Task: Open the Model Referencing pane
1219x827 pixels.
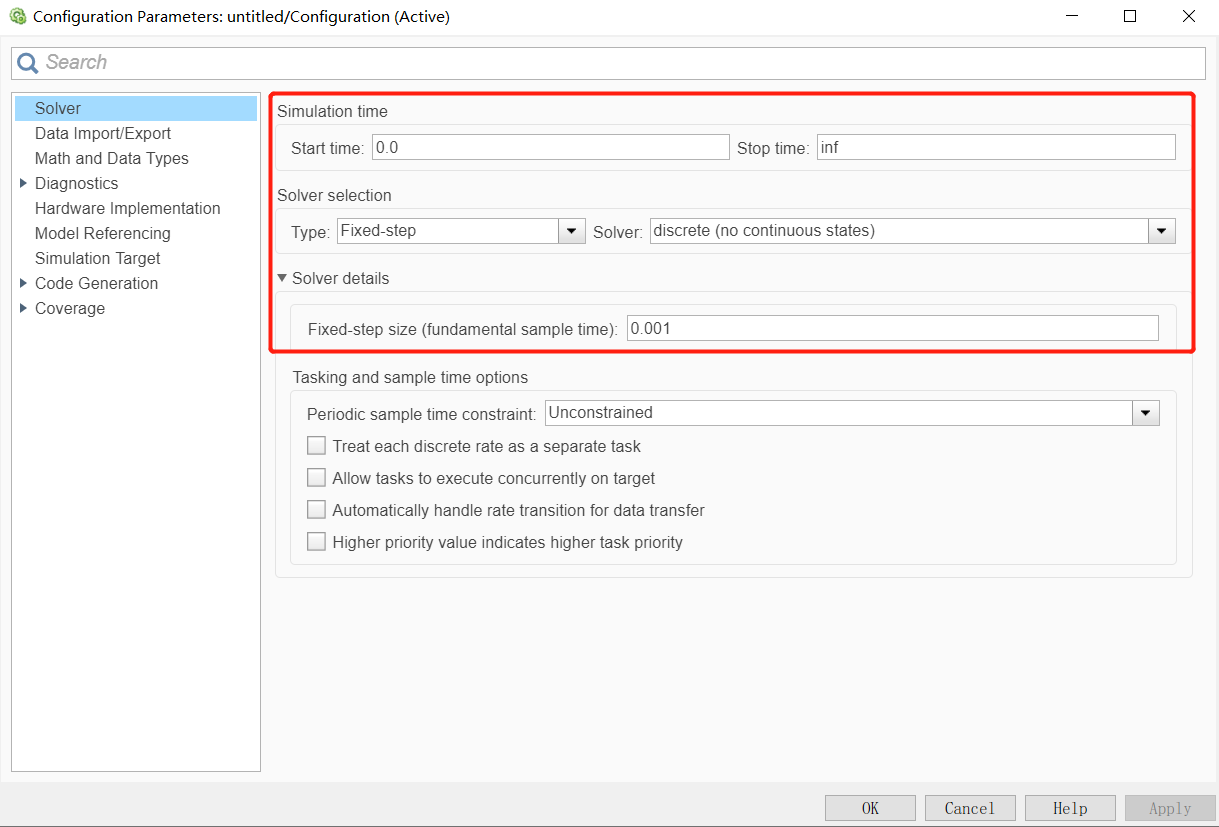Action: (102, 233)
